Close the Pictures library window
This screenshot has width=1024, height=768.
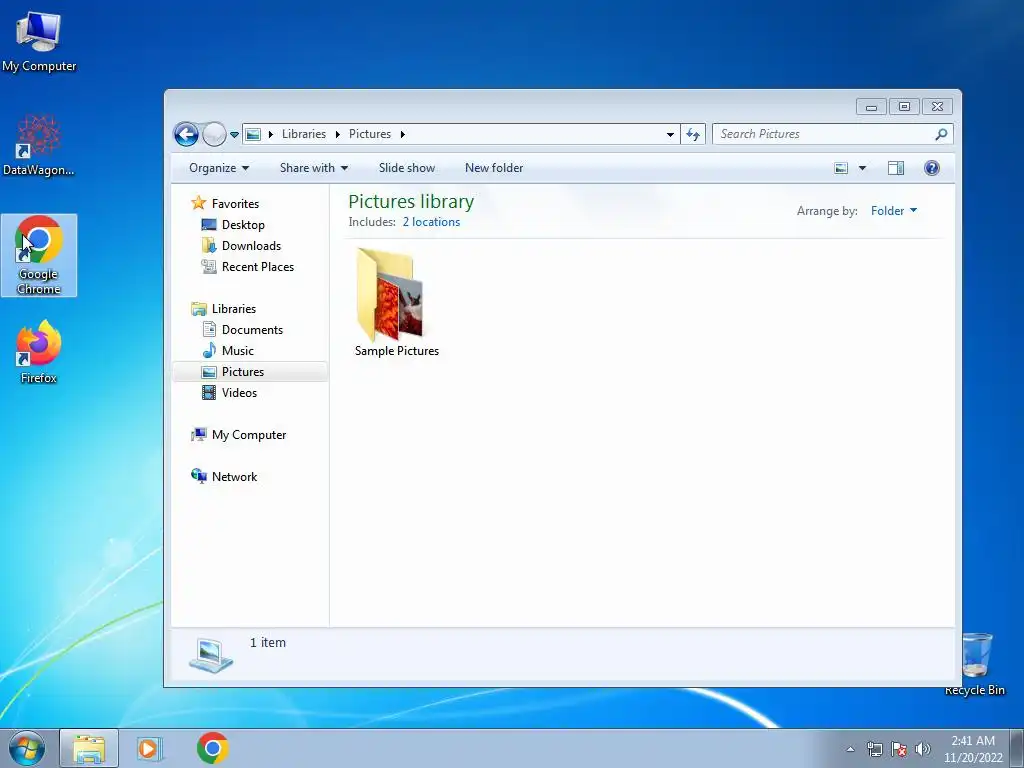click(x=938, y=106)
